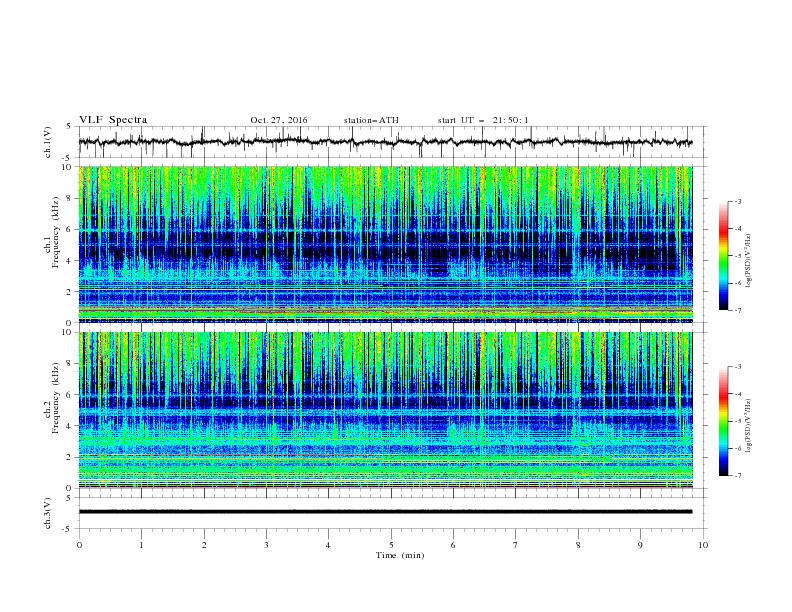The width and height of the screenshot is (792, 612).
Task: Click the "5" volt tick on ch.1(V) axis
Action: (x=71, y=127)
